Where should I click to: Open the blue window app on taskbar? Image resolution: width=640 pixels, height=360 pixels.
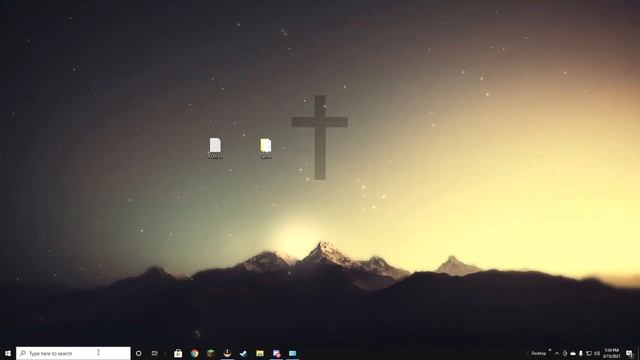click(x=293, y=353)
